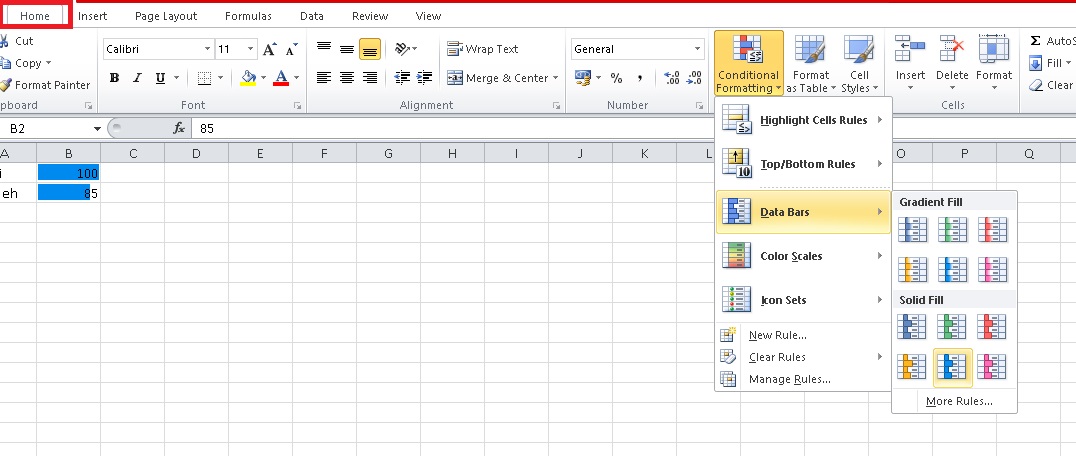Screen dimensions: 1076x456
Task: Click the Increase Font Size icon
Action: [x=270, y=49]
